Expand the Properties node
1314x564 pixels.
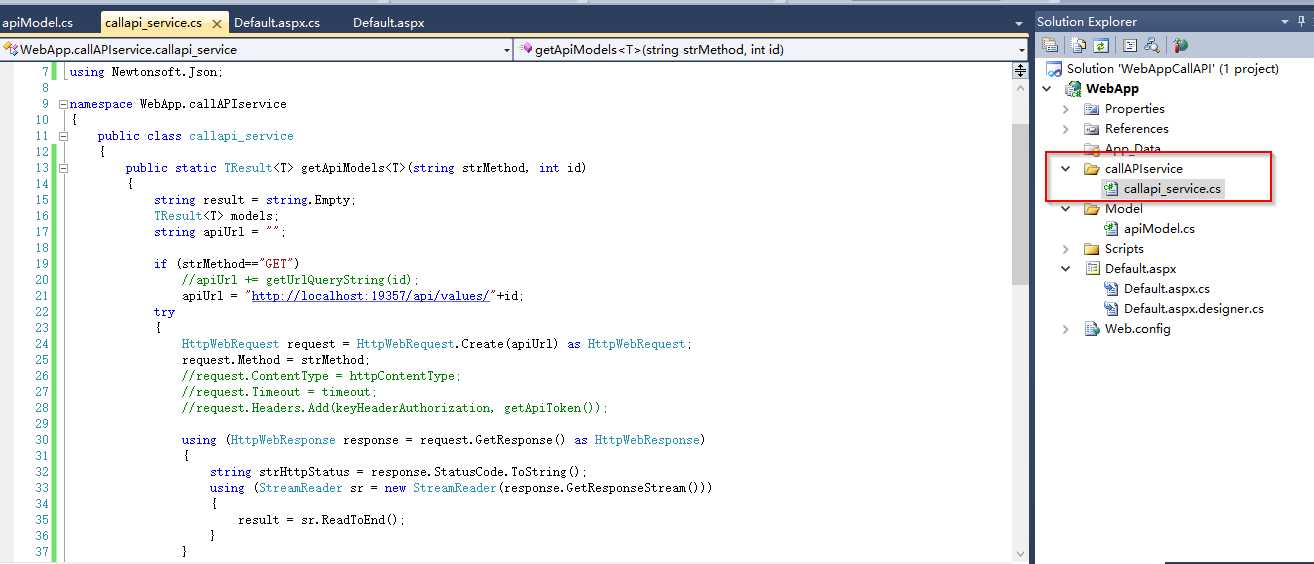click(x=1066, y=109)
